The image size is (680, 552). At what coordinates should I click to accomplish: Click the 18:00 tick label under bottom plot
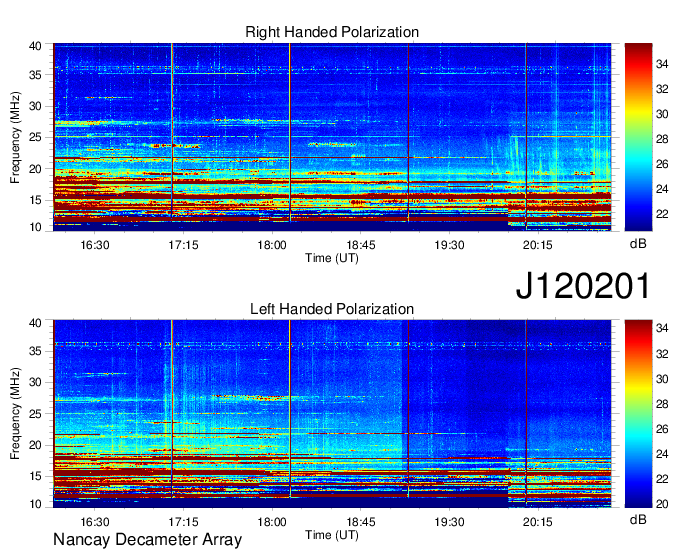[272, 522]
